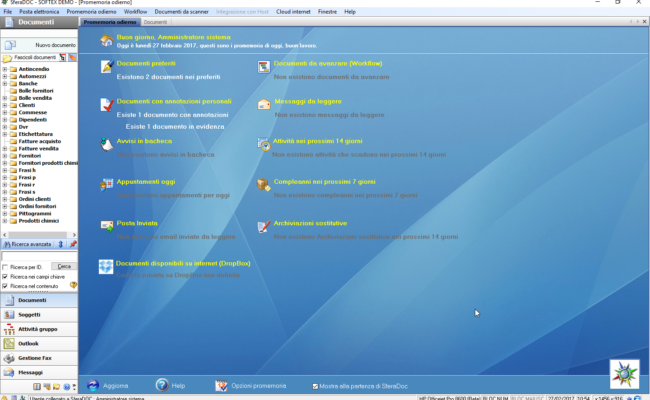Image resolution: width=650 pixels, height=400 pixels.
Task: Open the Soggetti section
Action: pyautogui.click(x=39, y=315)
